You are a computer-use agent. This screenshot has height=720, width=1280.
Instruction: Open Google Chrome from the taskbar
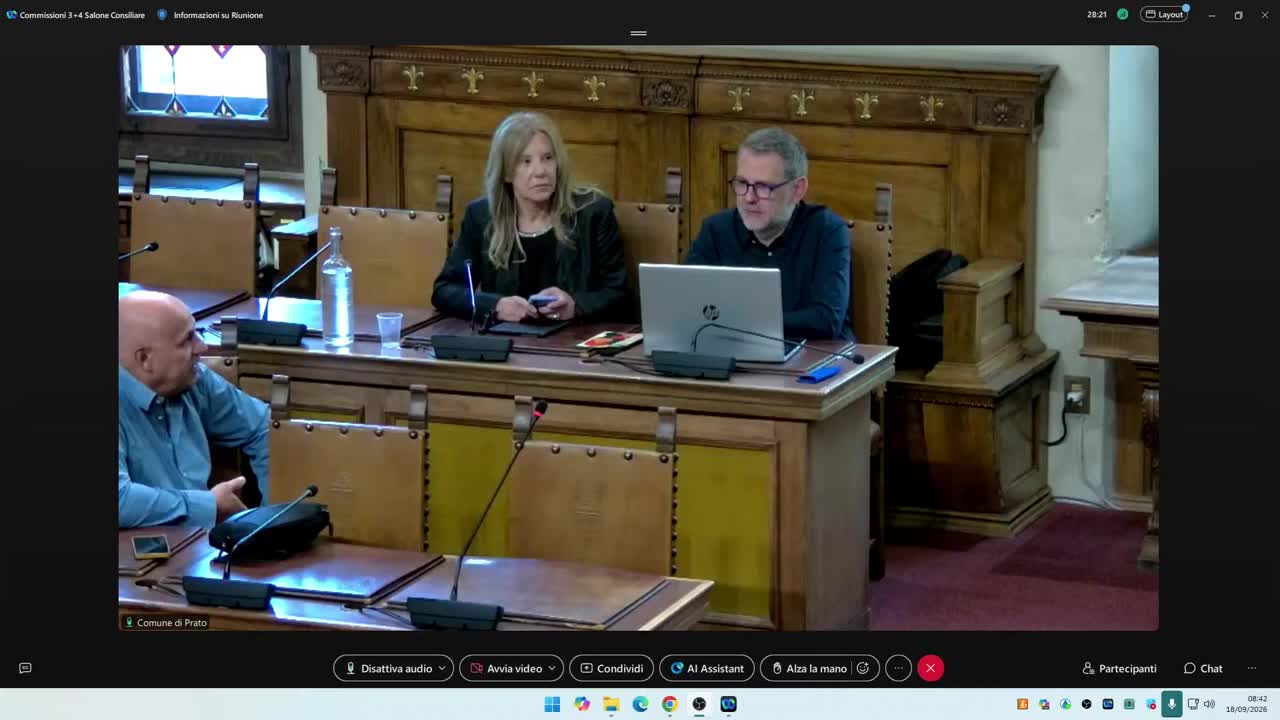click(x=670, y=704)
